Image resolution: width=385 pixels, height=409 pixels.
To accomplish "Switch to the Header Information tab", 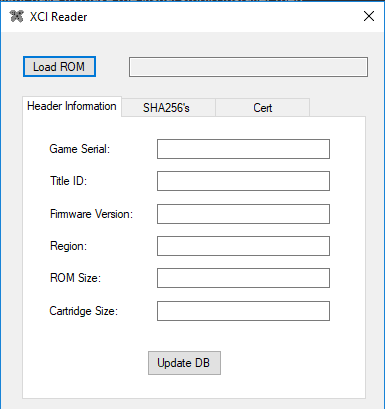I will [72, 106].
